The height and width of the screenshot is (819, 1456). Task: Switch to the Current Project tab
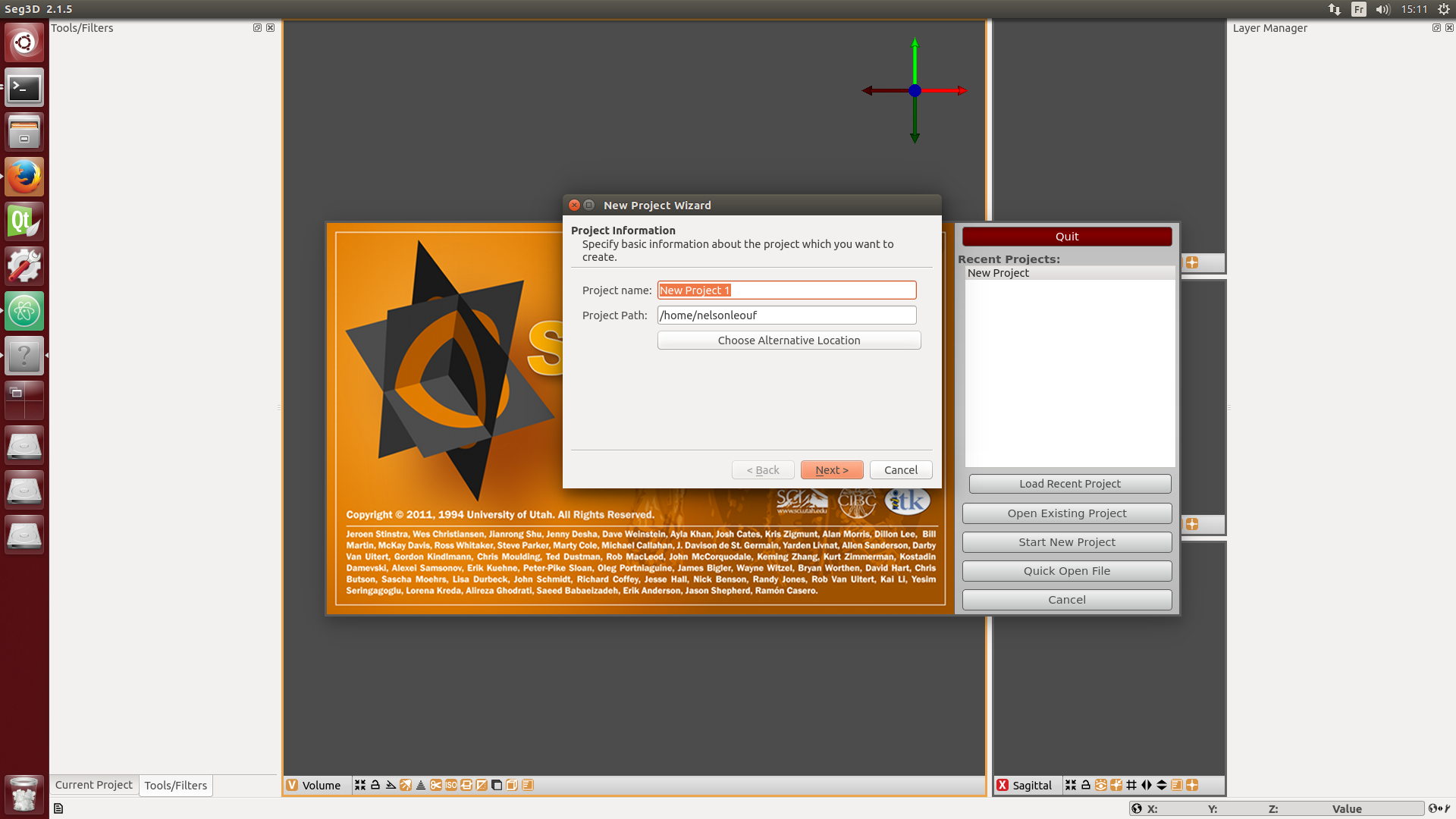94,785
